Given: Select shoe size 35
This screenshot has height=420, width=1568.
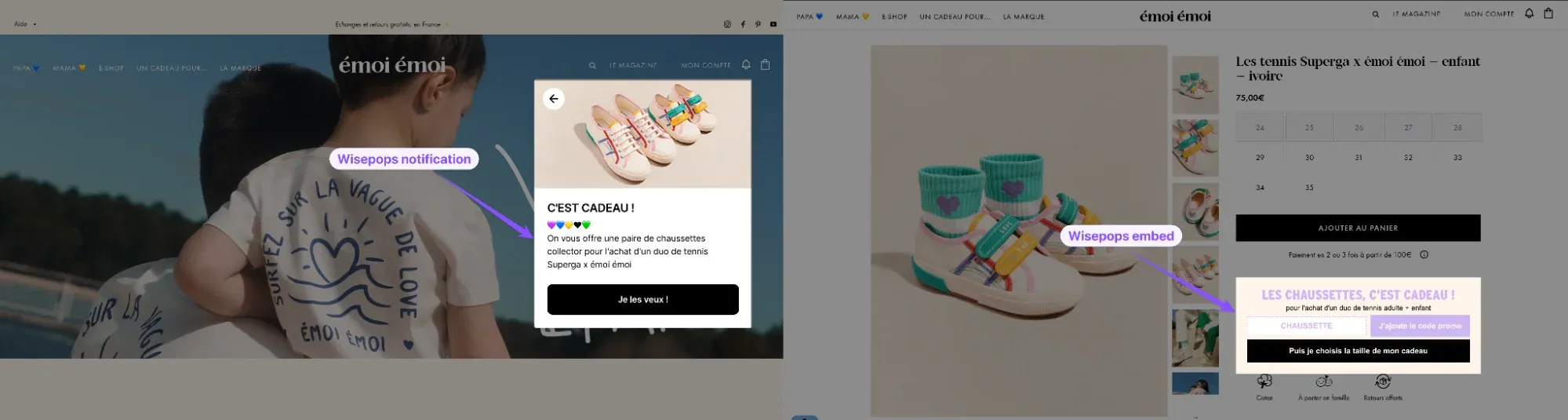Looking at the screenshot, I should 1309,188.
